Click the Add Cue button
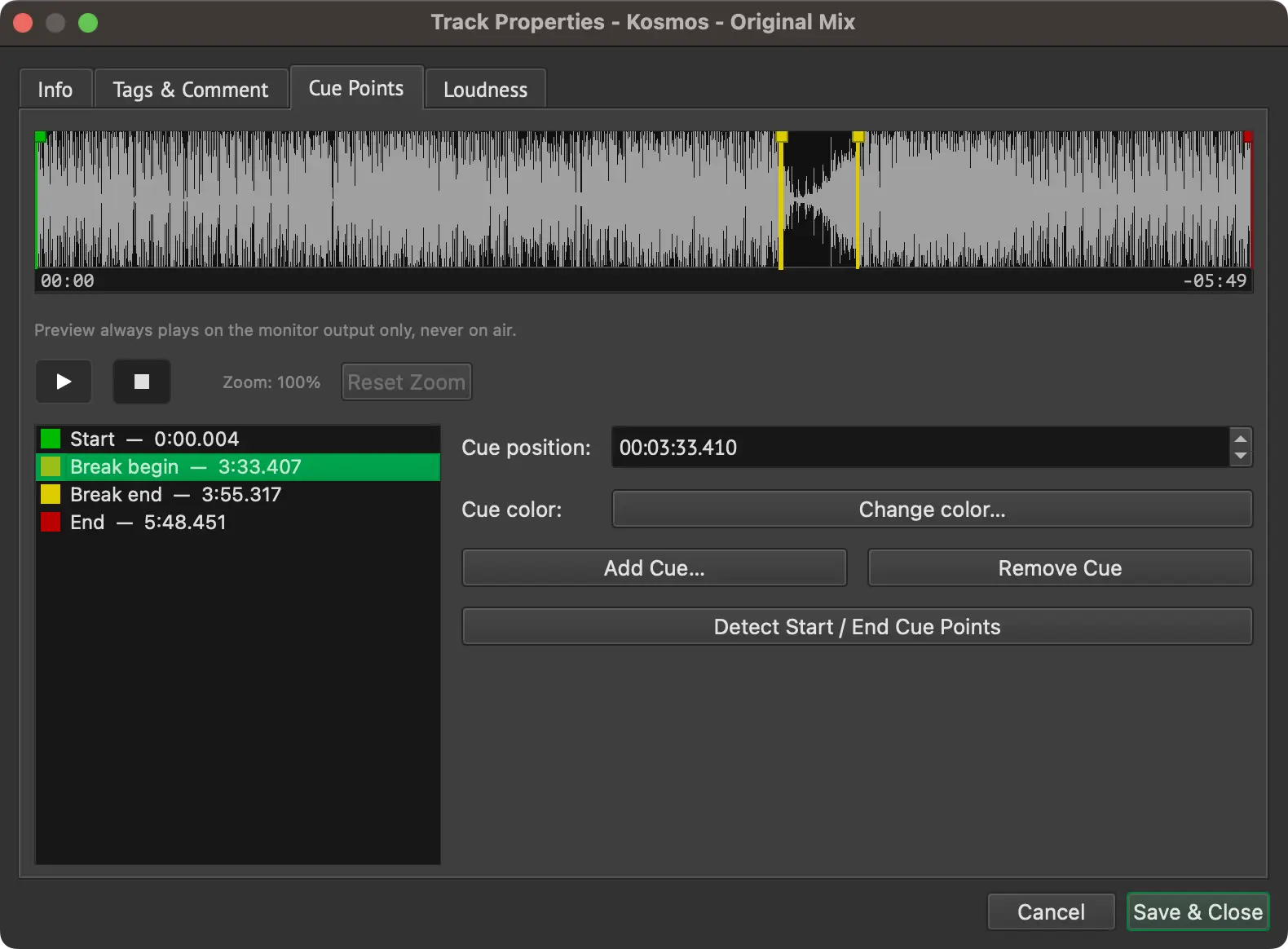The image size is (1288, 949). click(654, 568)
